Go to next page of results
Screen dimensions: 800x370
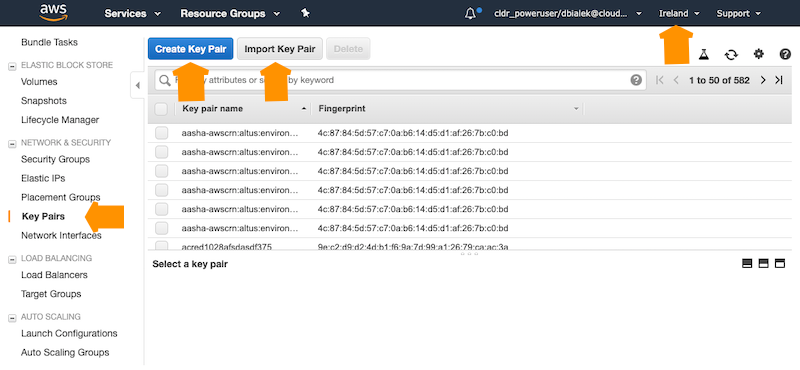(763, 80)
